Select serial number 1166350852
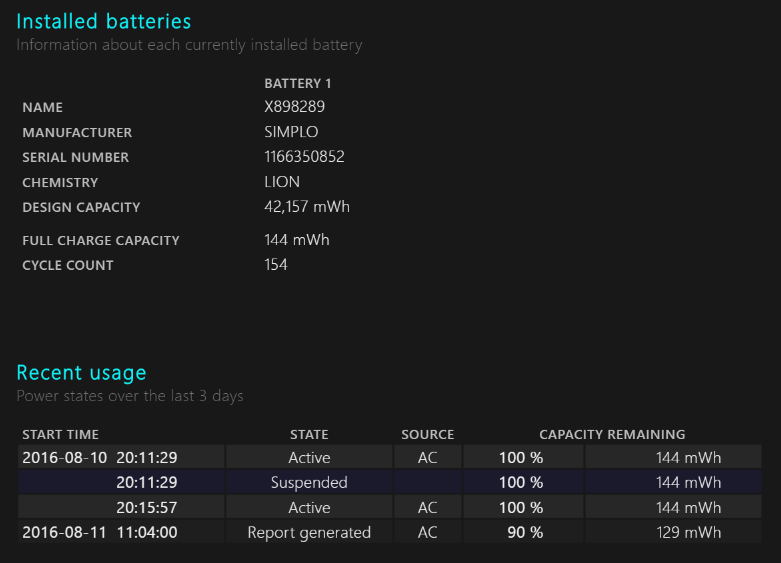 (304, 157)
